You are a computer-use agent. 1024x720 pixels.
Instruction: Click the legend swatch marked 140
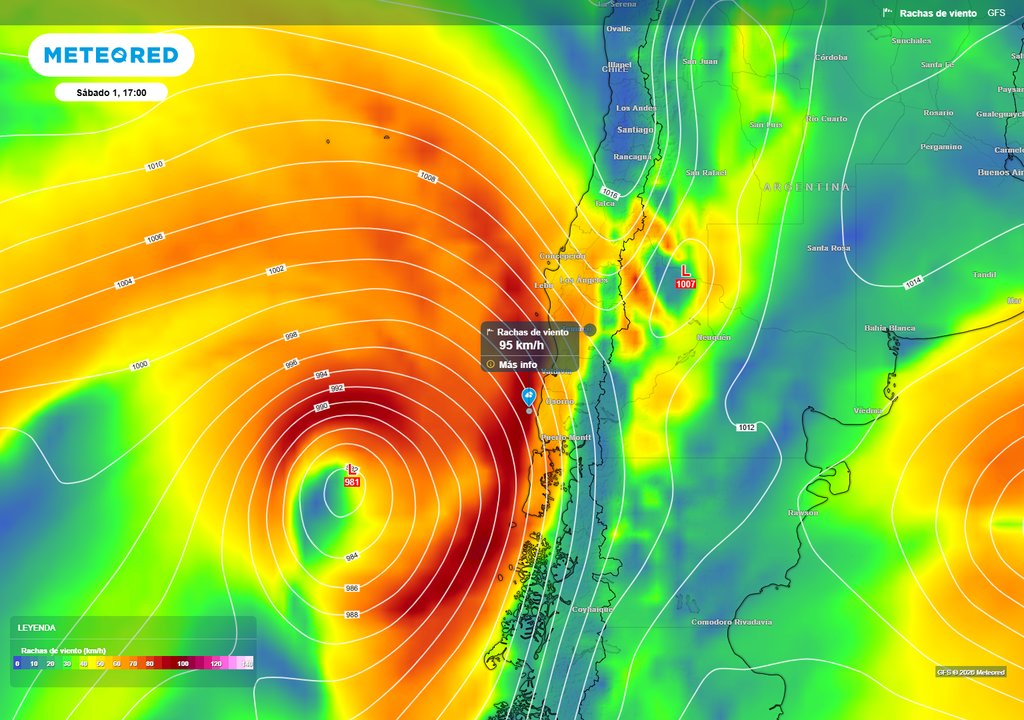coord(247,664)
